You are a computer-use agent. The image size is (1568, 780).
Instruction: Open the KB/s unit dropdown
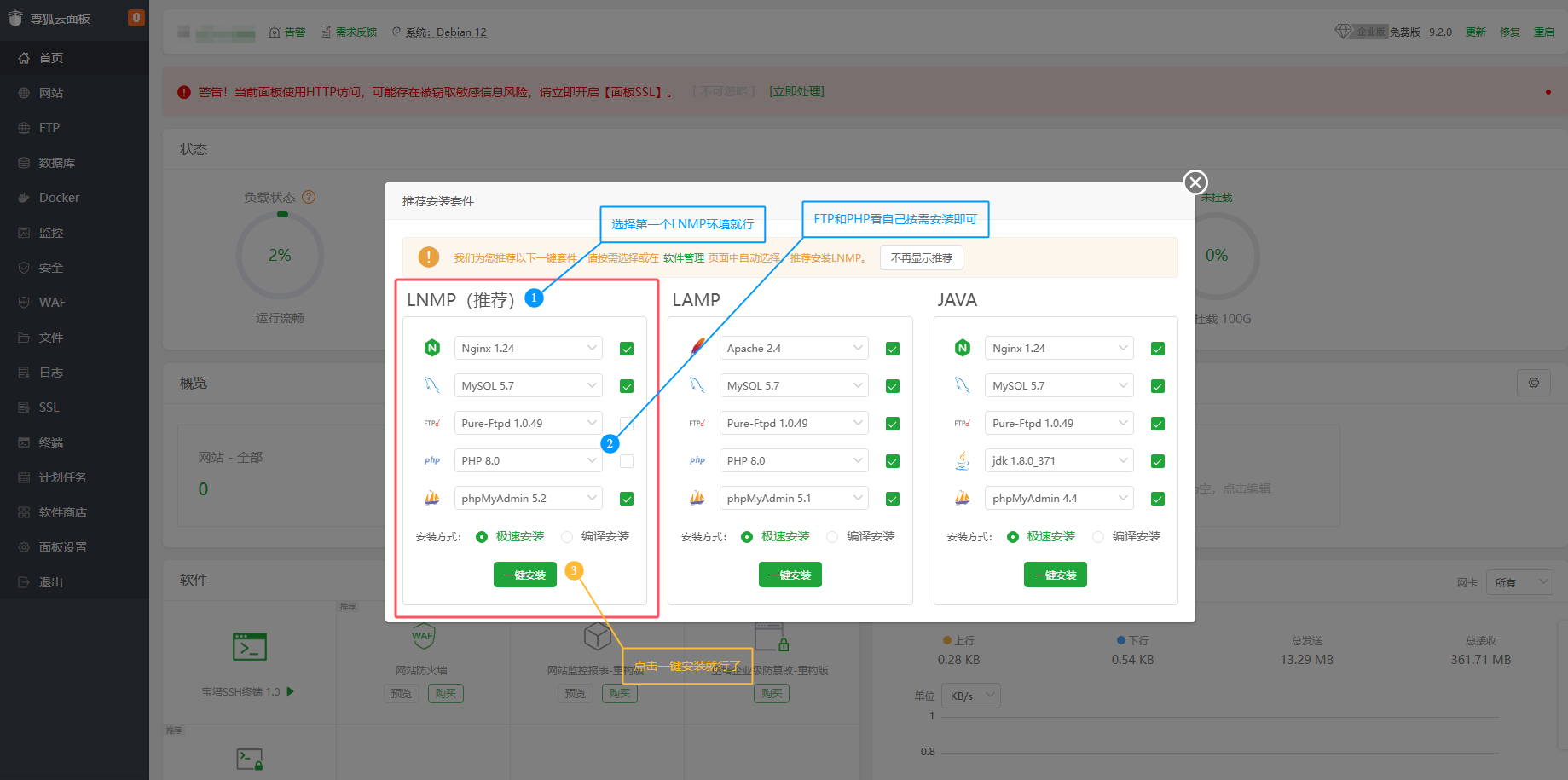pos(971,696)
